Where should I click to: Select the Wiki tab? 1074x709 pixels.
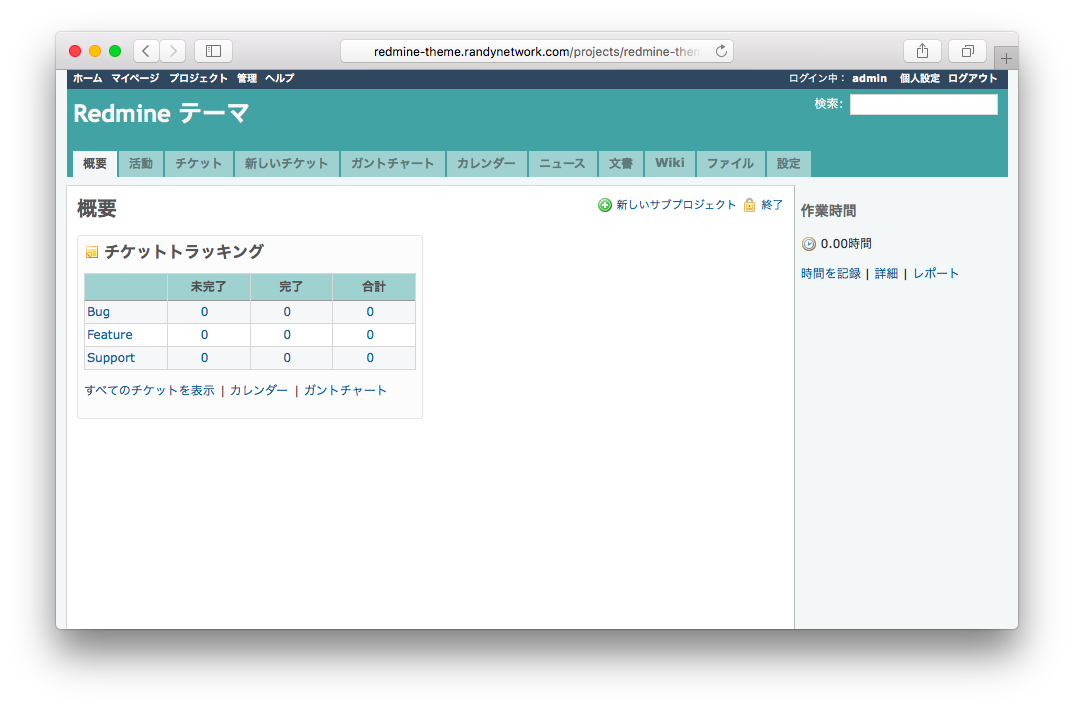(670, 164)
